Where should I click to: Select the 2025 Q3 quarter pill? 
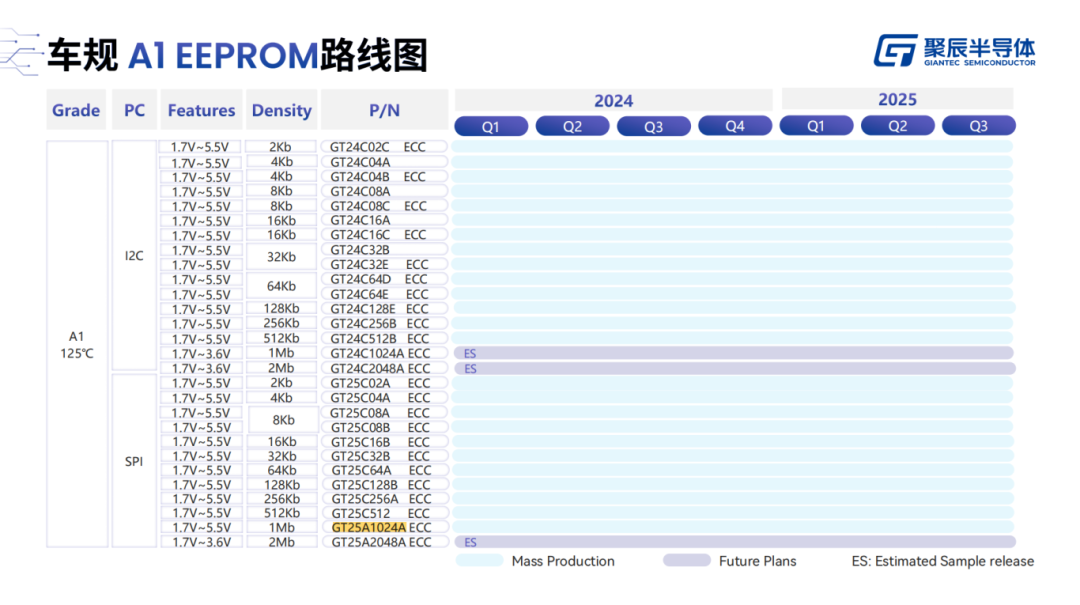click(x=979, y=126)
